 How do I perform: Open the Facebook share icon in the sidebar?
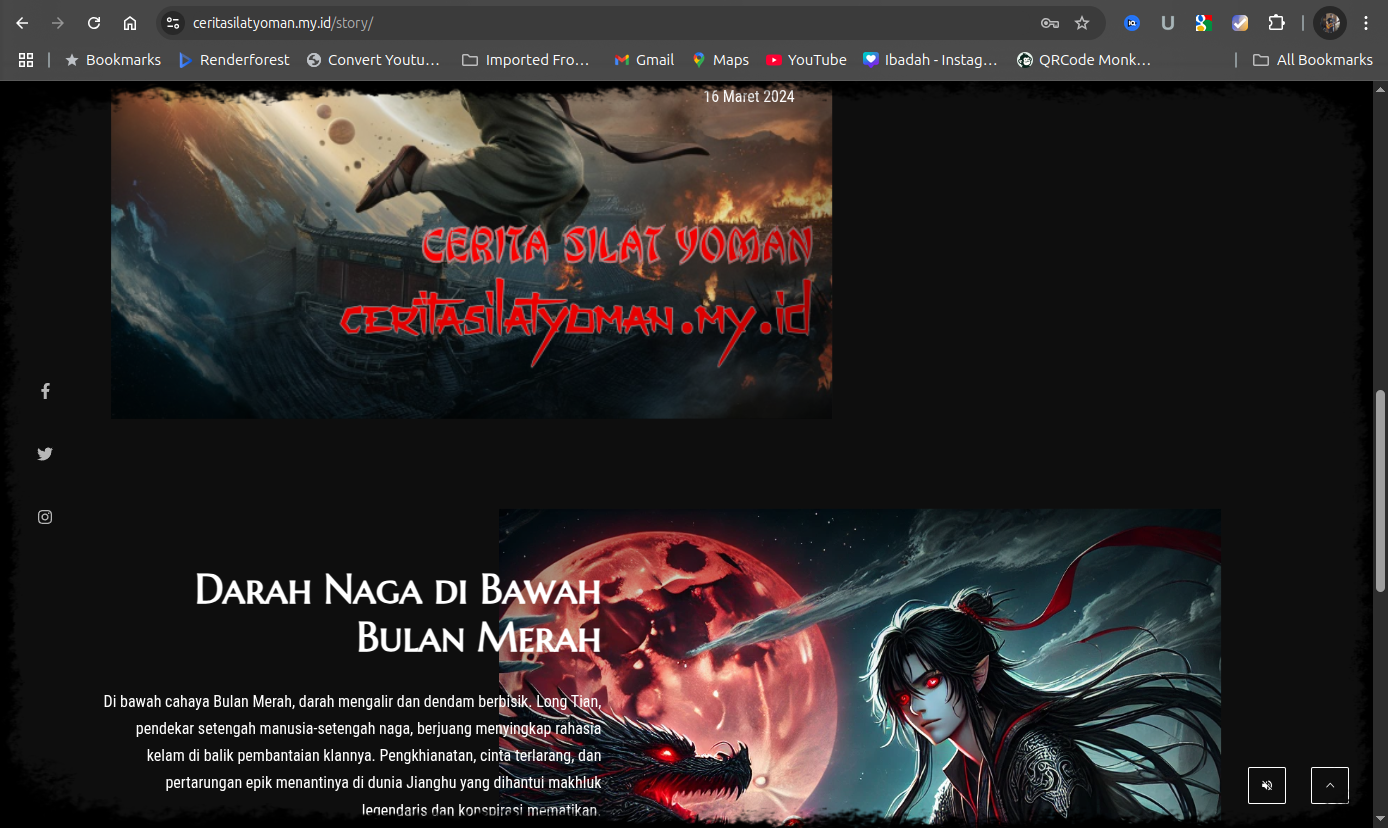[x=45, y=391]
